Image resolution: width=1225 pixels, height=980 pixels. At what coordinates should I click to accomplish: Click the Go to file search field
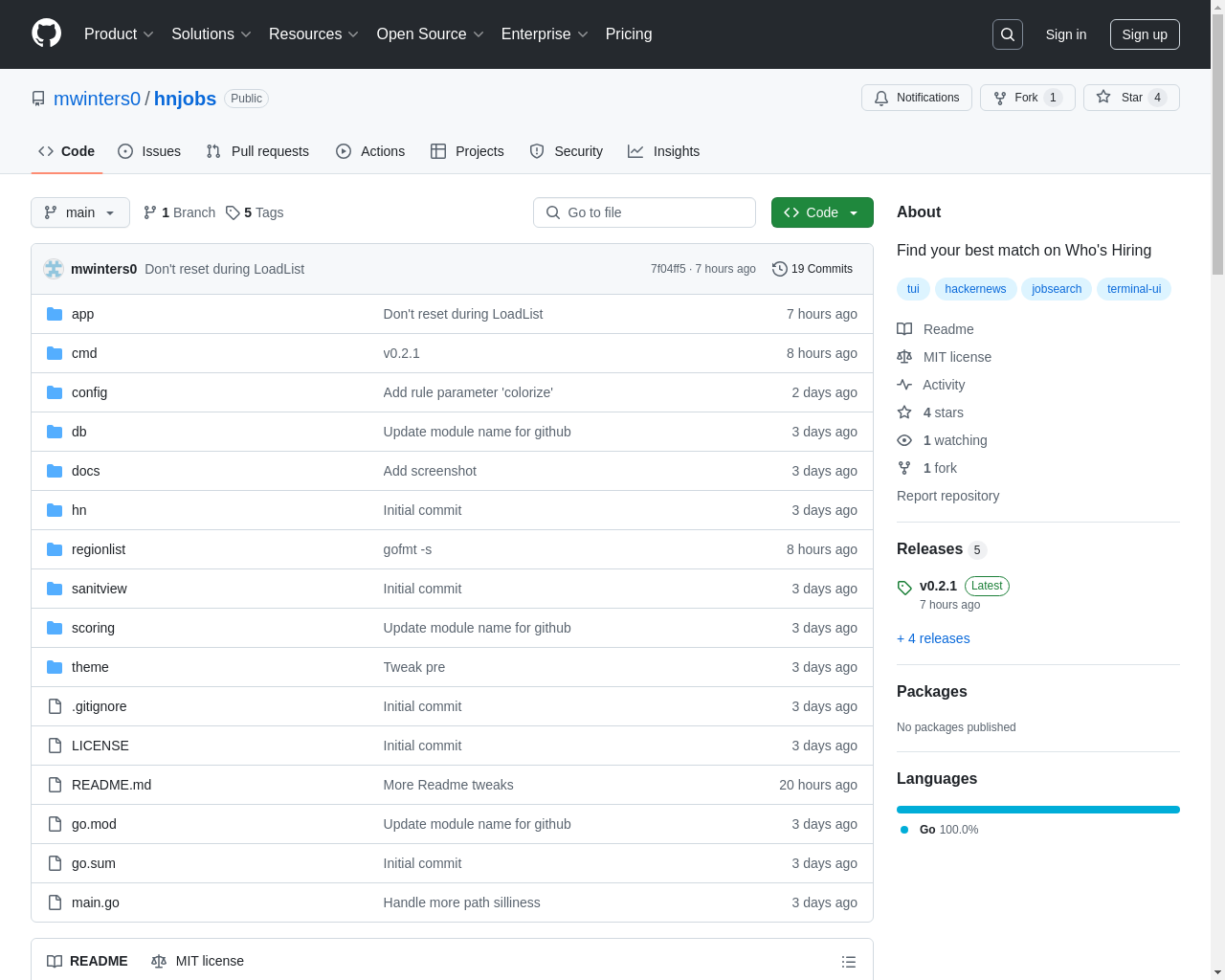(x=644, y=212)
